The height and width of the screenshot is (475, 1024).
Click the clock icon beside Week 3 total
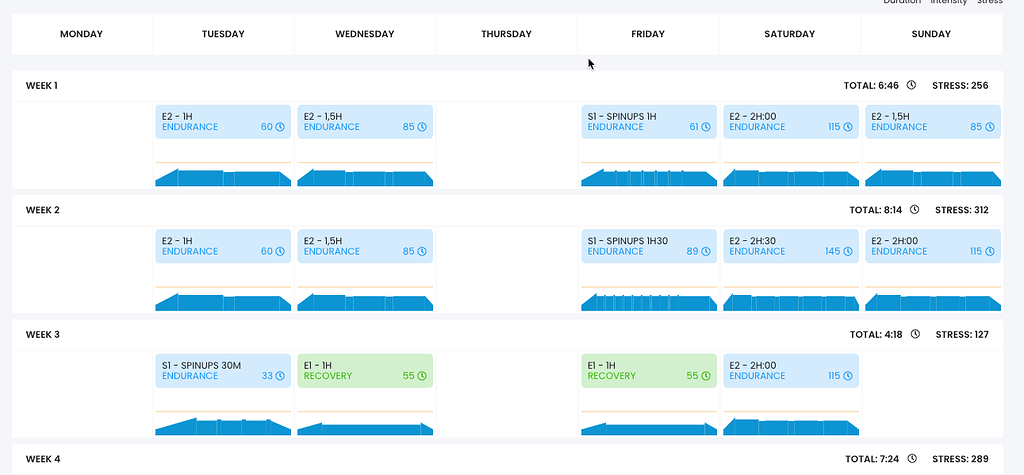pos(915,334)
